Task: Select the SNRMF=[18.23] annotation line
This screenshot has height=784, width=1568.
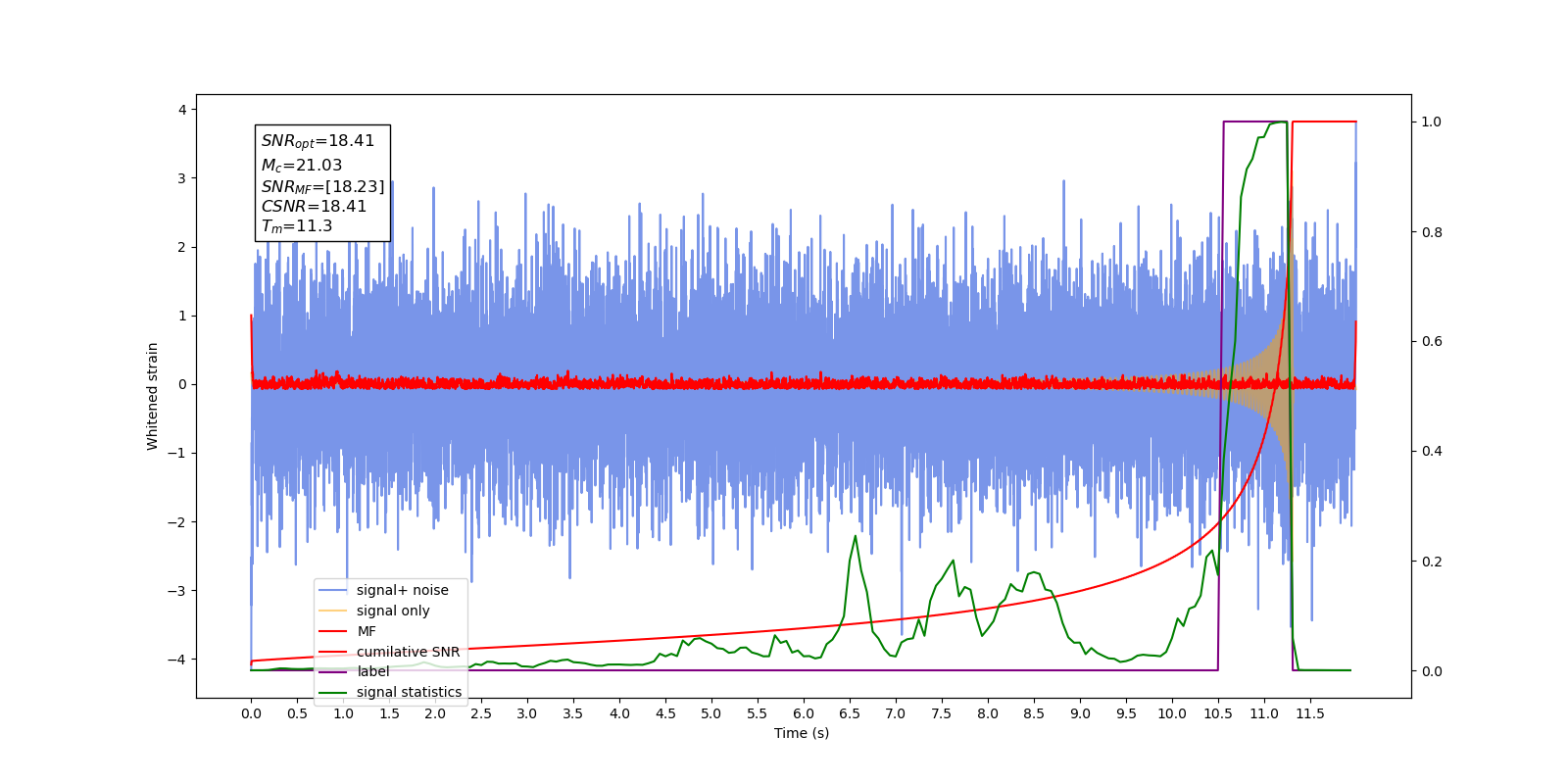Action: (322, 186)
